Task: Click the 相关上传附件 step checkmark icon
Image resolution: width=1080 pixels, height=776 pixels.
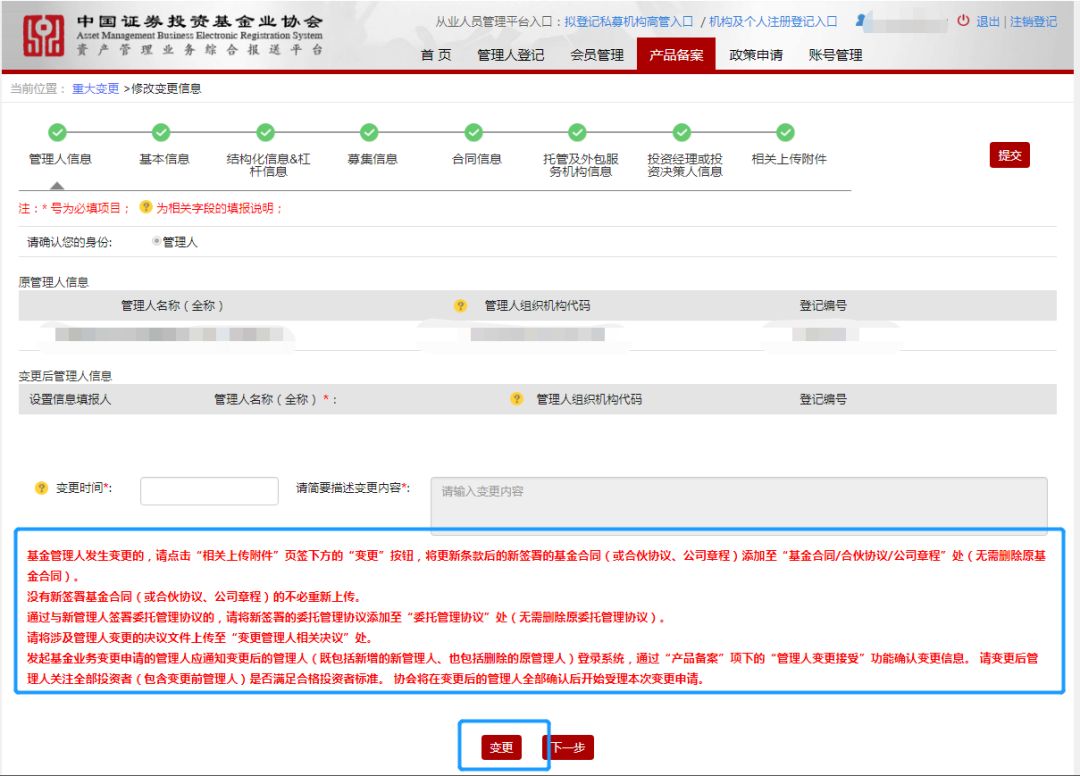Action: coord(785,132)
